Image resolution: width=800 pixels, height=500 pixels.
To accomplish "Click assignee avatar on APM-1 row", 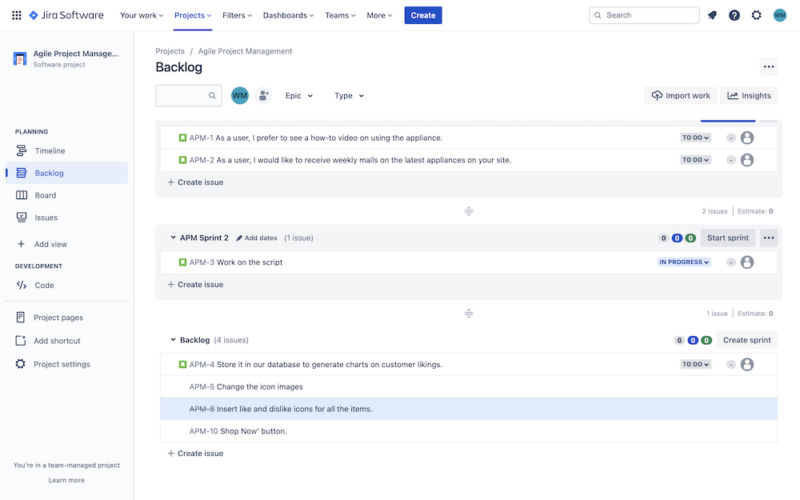I will 747,138.
